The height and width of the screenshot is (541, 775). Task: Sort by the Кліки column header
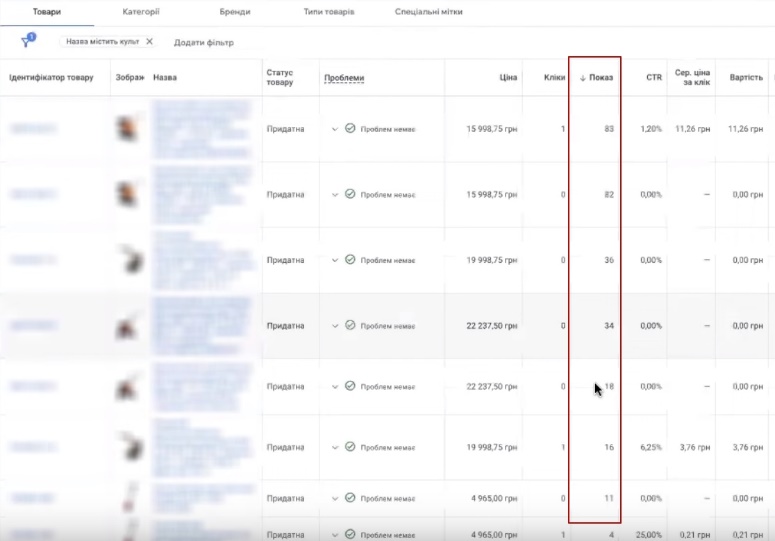[x=554, y=78]
